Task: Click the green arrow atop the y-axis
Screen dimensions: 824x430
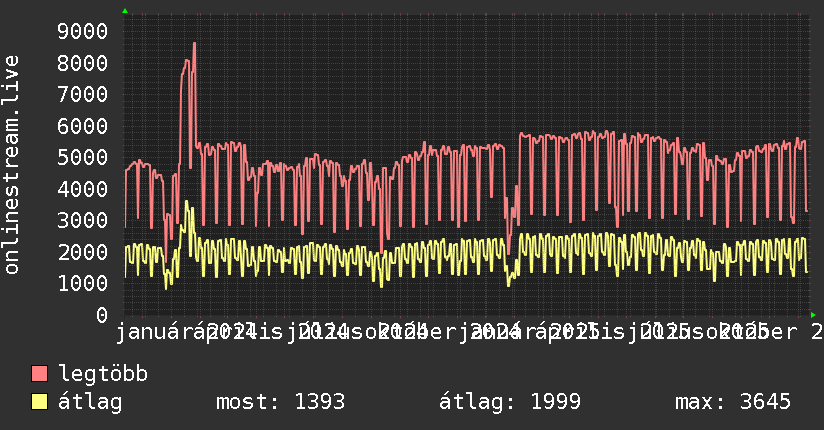Action: (x=125, y=11)
